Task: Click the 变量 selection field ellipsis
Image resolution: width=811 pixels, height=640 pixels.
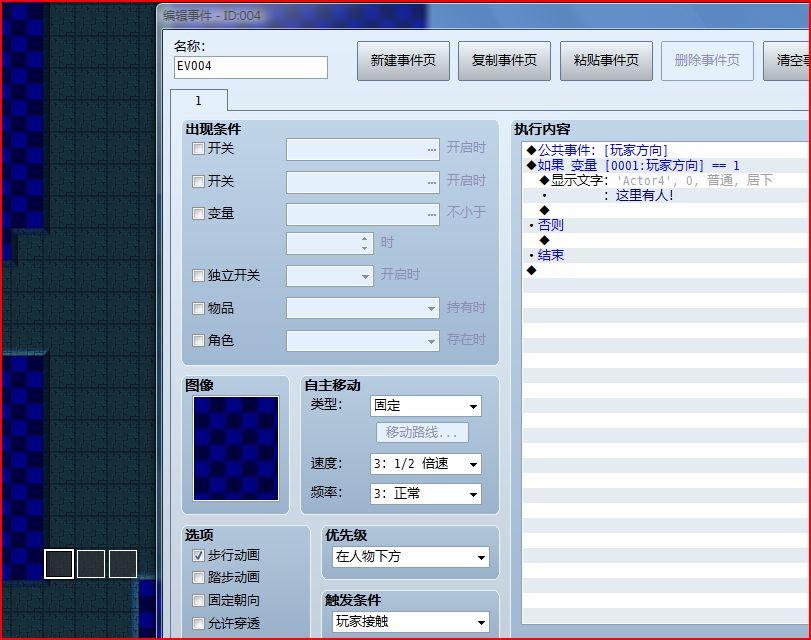Action: point(432,214)
